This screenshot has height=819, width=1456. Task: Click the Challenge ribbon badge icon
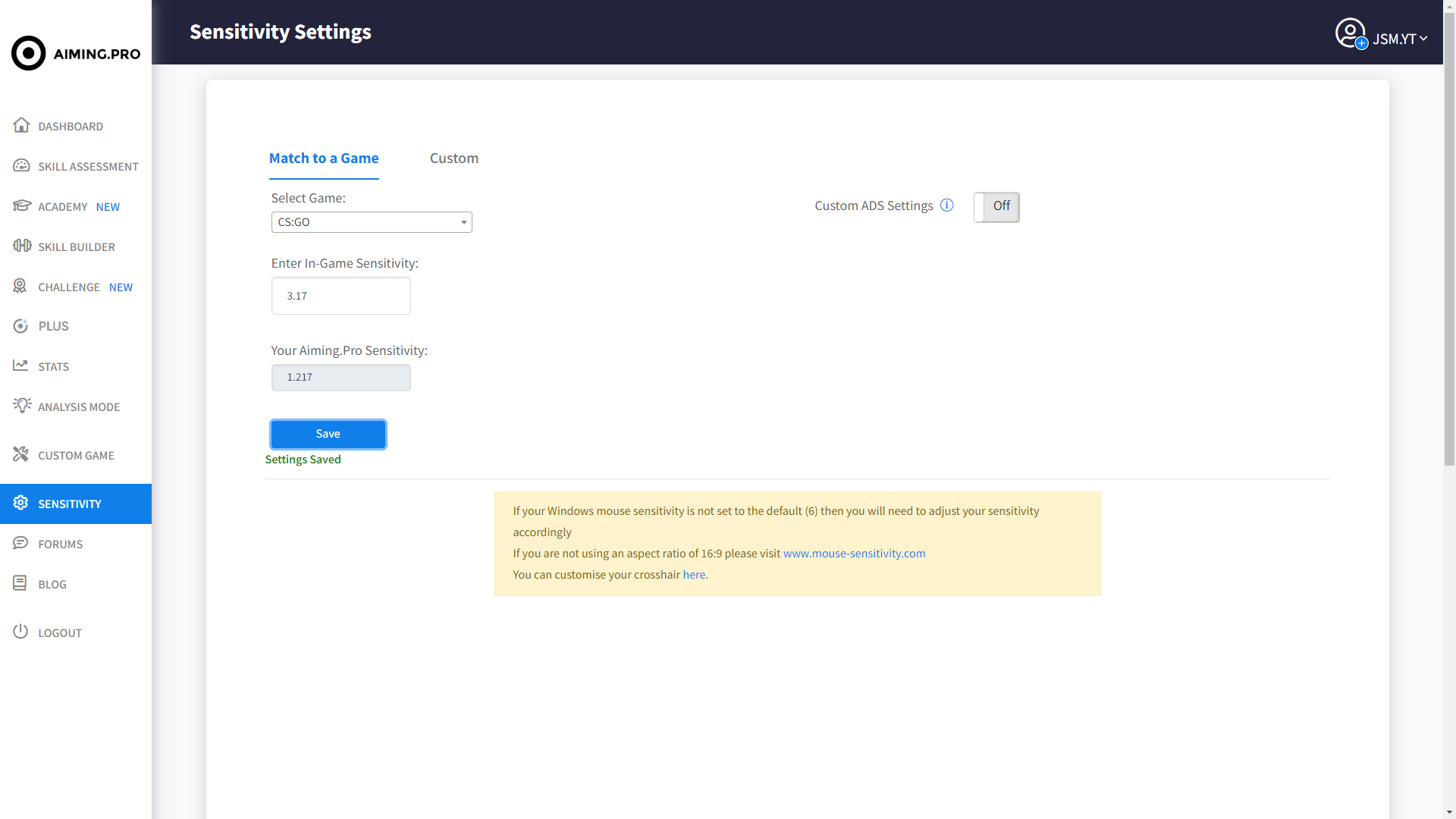20,286
